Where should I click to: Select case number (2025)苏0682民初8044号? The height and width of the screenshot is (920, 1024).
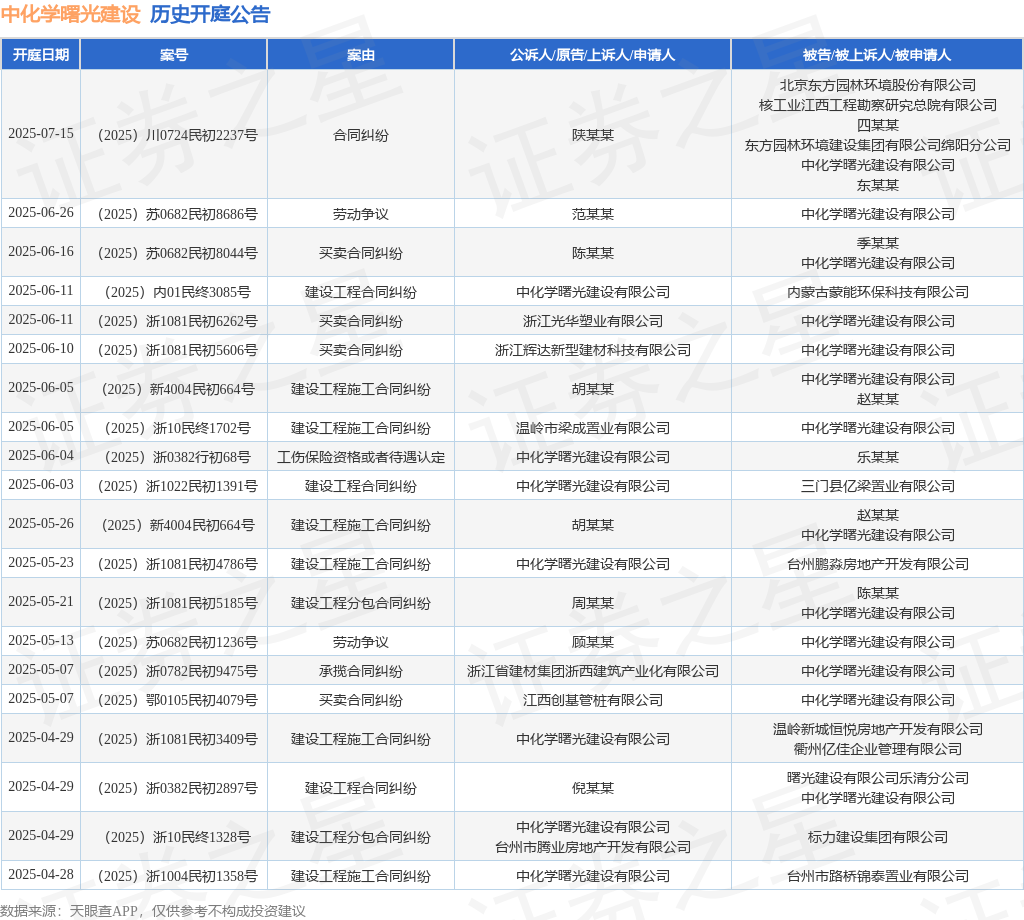pos(178,253)
